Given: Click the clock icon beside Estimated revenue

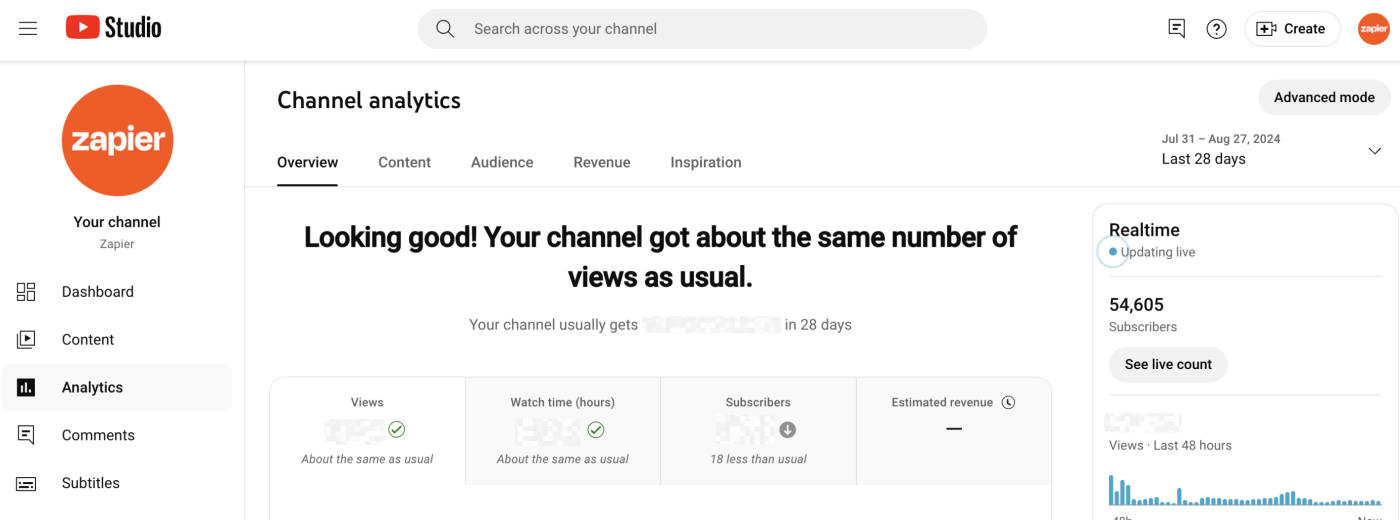Looking at the screenshot, I should pos(1008,403).
